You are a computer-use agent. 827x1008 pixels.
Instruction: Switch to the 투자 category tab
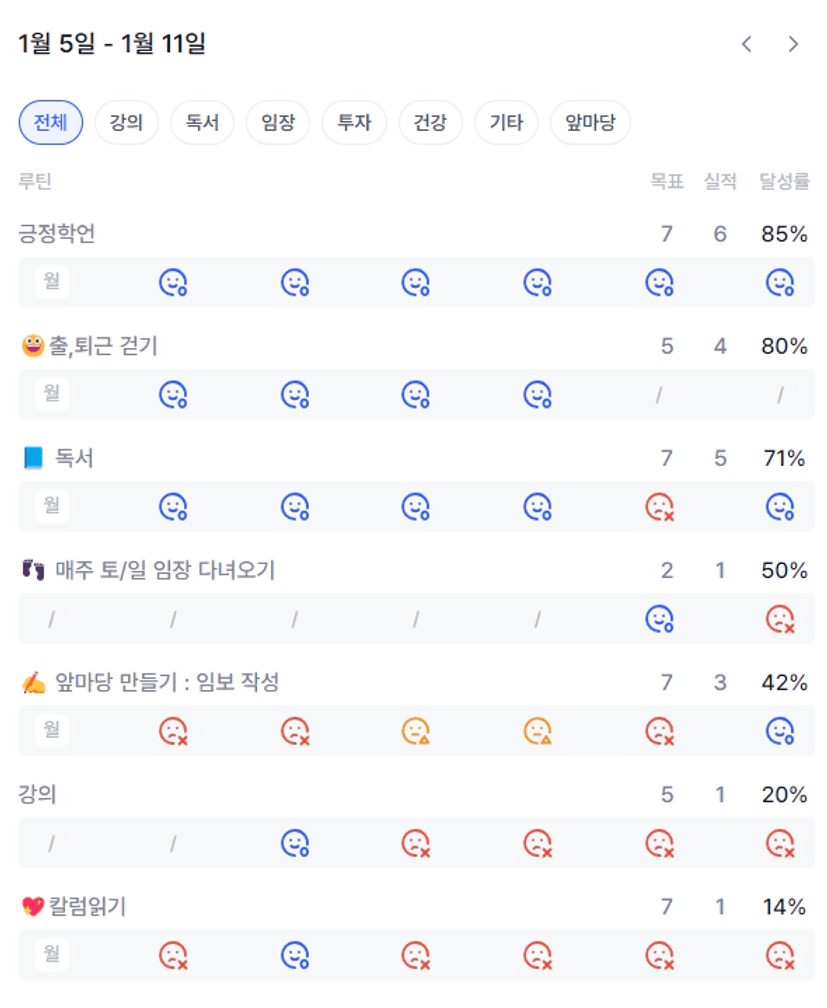click(x=354, y=123)
